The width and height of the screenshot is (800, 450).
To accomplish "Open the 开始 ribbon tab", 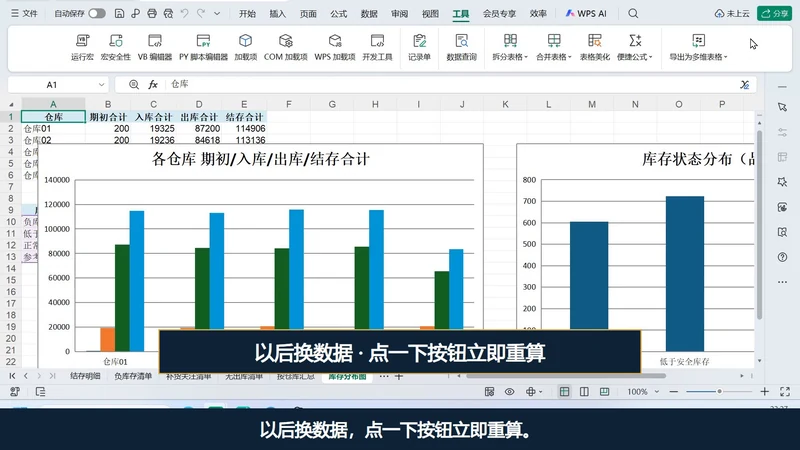I will pyautogui.click(x=247, y=14).
